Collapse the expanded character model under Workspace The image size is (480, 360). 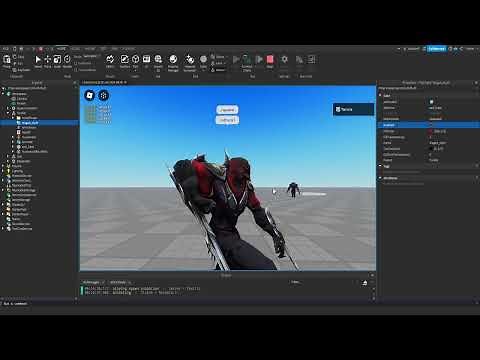[x=8, y=113]
